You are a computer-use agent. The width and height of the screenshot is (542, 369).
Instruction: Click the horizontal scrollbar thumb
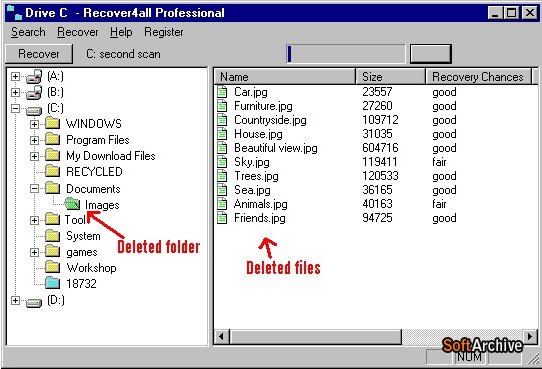coord(316,336)
